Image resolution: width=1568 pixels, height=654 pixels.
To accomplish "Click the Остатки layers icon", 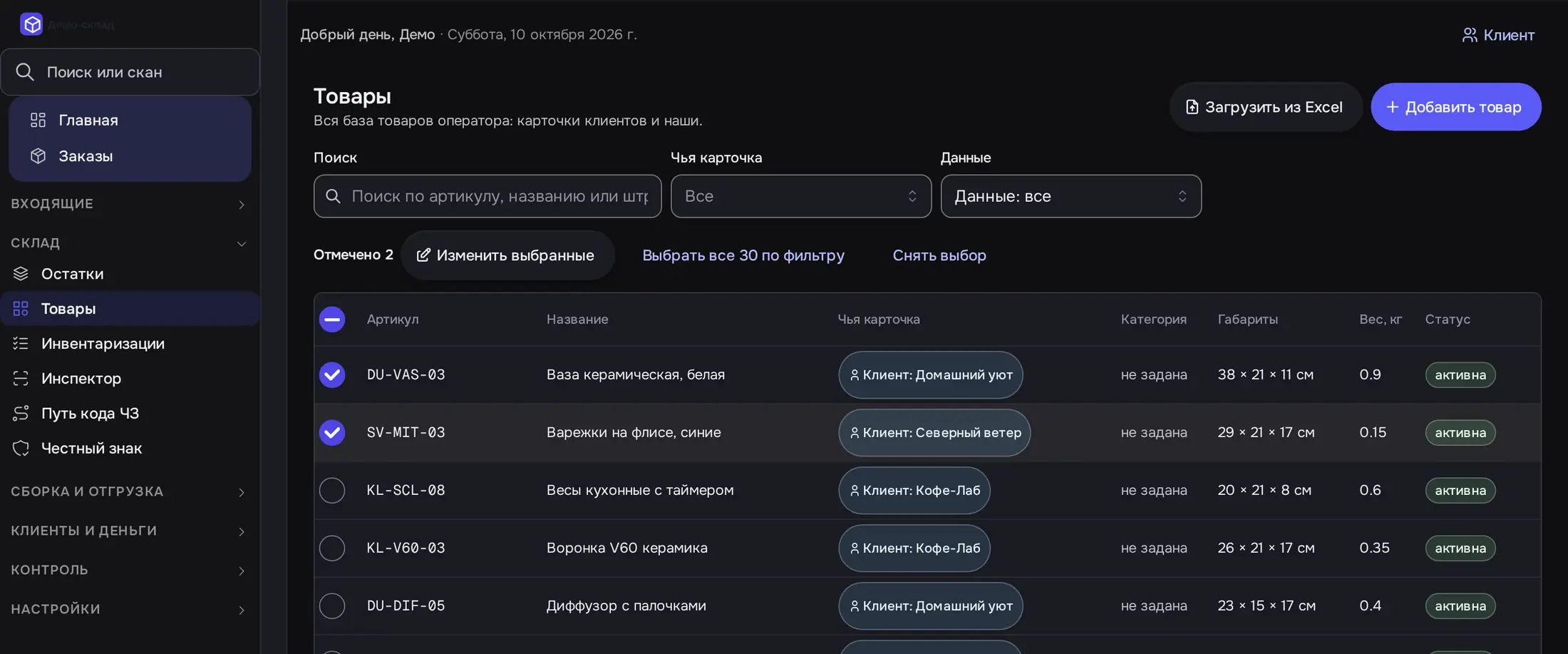I will [x=21, y=274].
